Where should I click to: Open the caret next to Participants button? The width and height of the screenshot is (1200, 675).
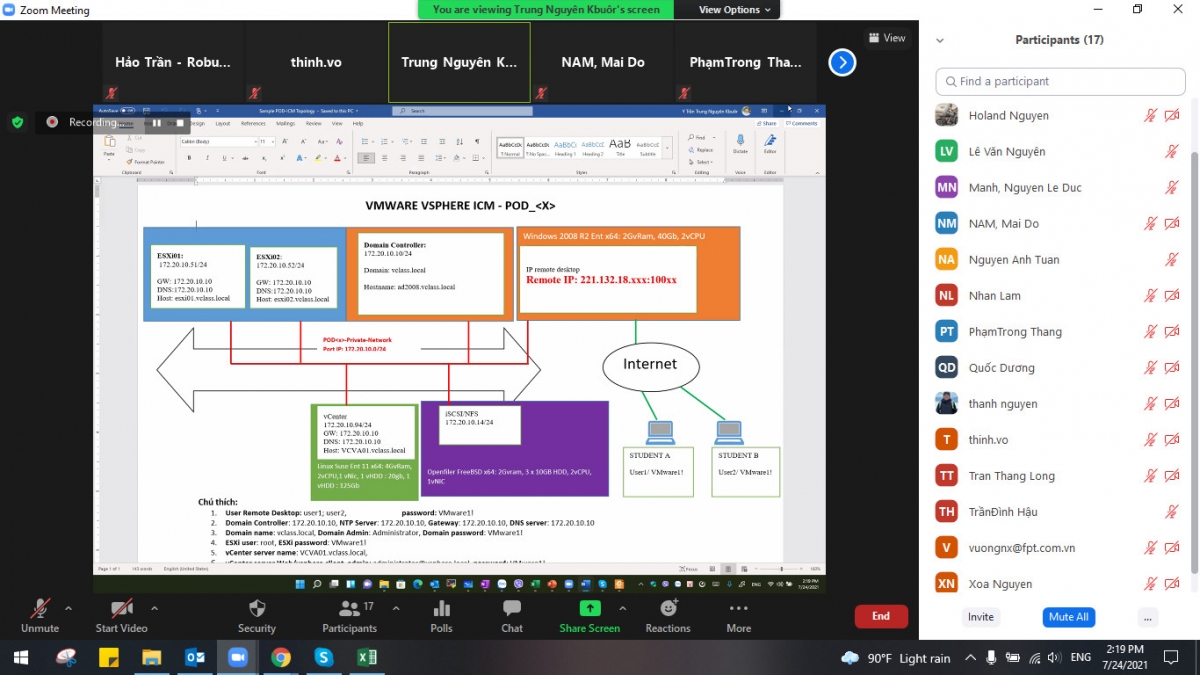[x=396, y=608]
